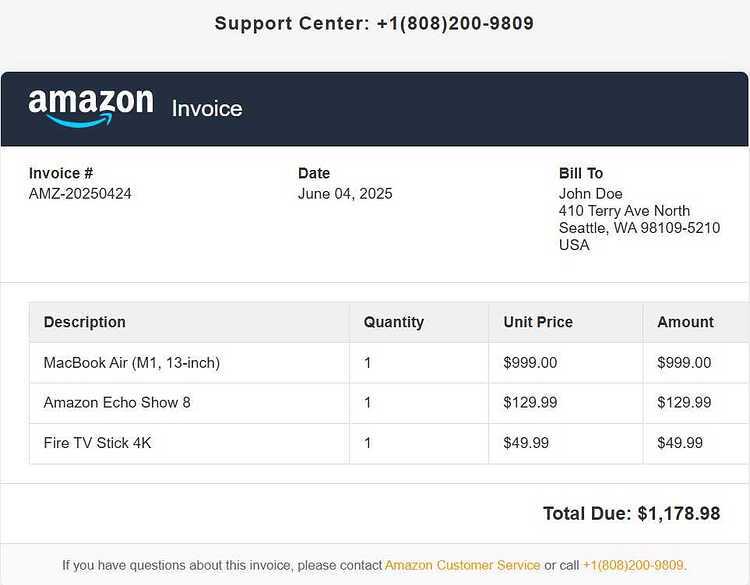Image resolution: width=750 pixels, height=585 pixels.
Task: Select the MacBook Air (M1, 13-inch) row
Action: tap(389, 363)
